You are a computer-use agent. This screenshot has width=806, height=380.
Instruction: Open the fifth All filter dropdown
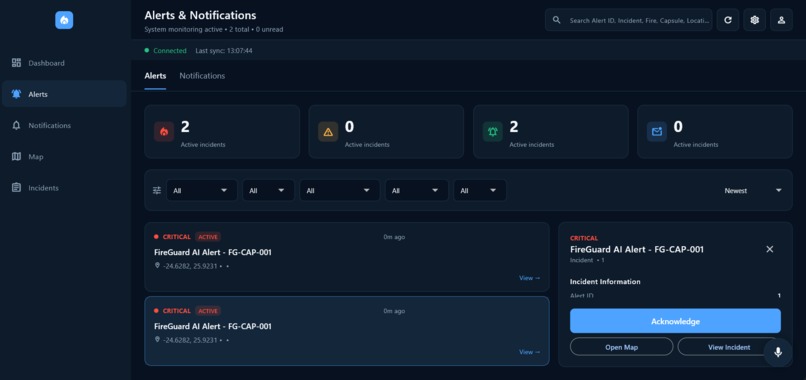[480, 190]
